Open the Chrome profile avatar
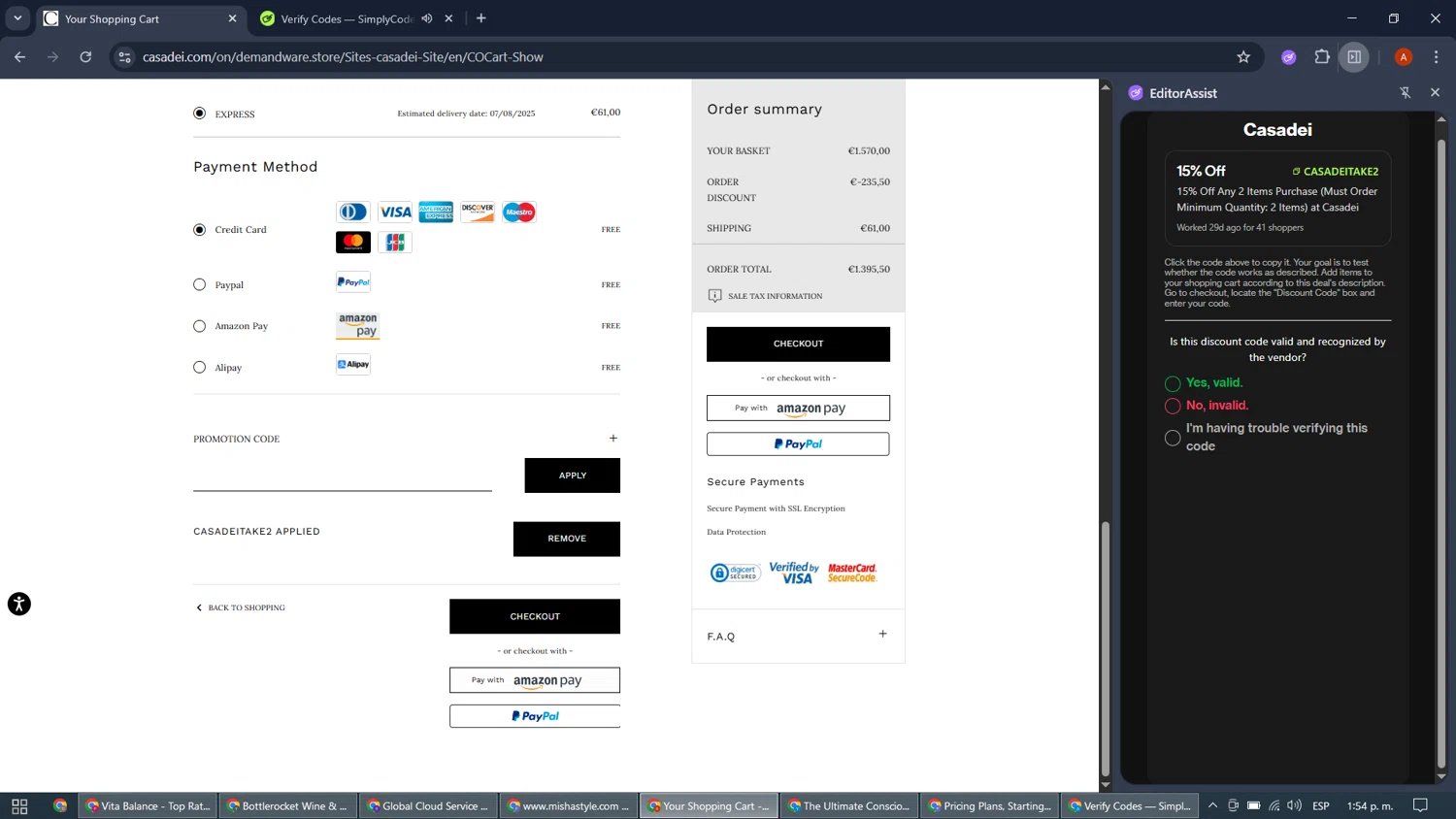The height and width of the screenshot is (819, 1456). coord(1404,57)
